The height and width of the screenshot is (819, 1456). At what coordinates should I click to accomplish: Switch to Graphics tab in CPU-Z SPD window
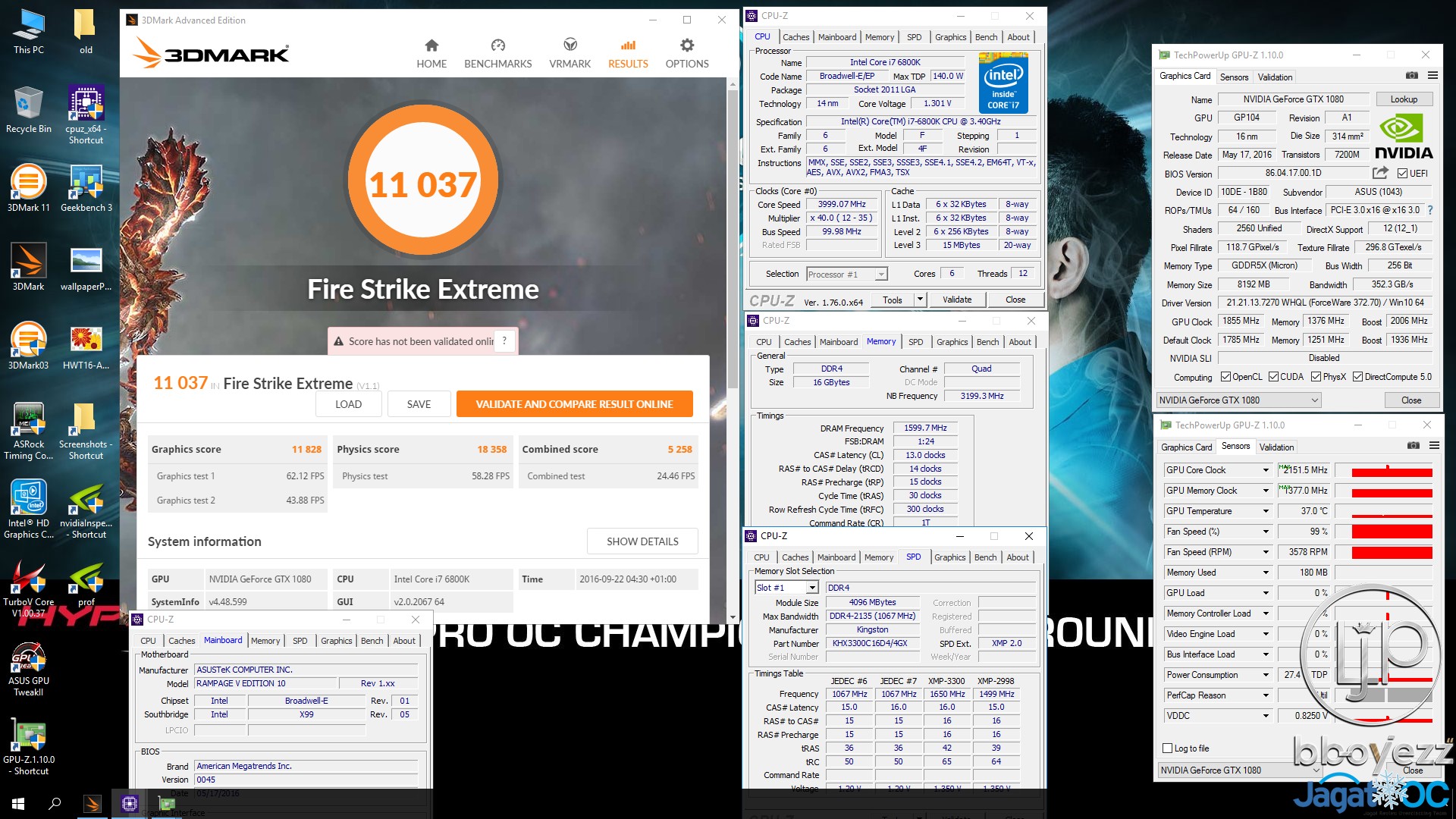pyautogui.click(x=950, y=557)
